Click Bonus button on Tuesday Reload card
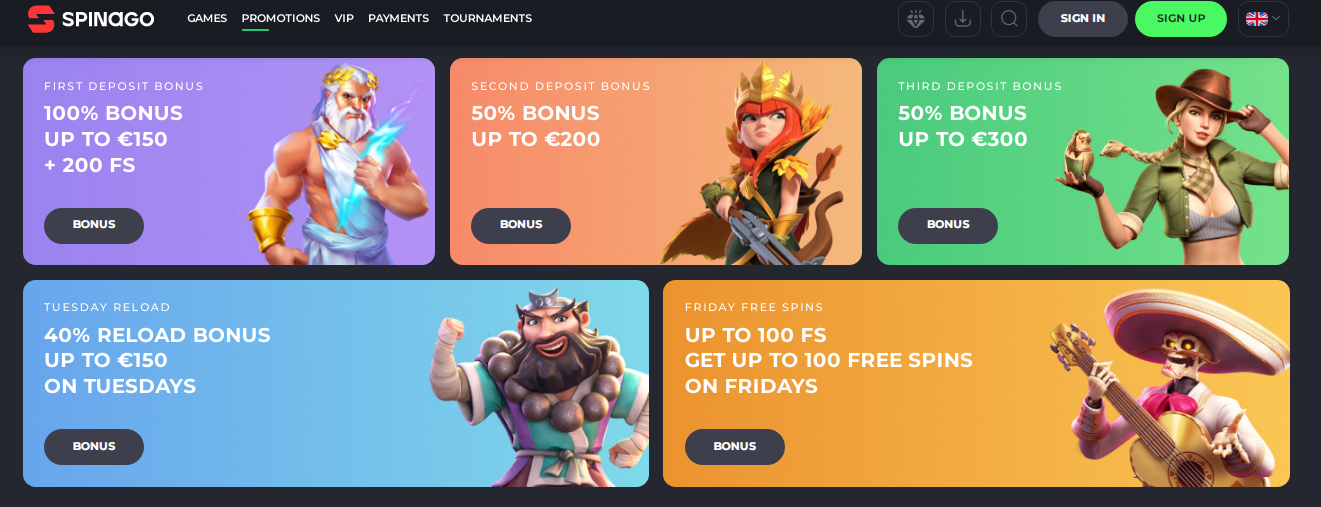 [x=94, y=447]
